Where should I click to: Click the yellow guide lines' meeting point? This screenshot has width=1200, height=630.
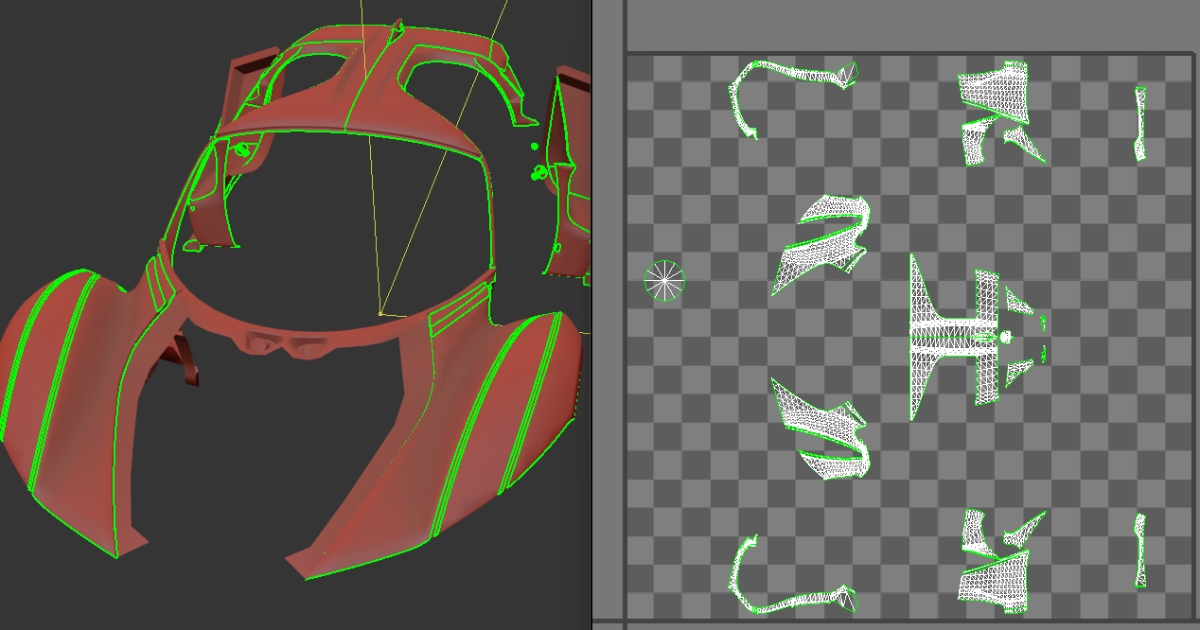(x=380, y=313)
